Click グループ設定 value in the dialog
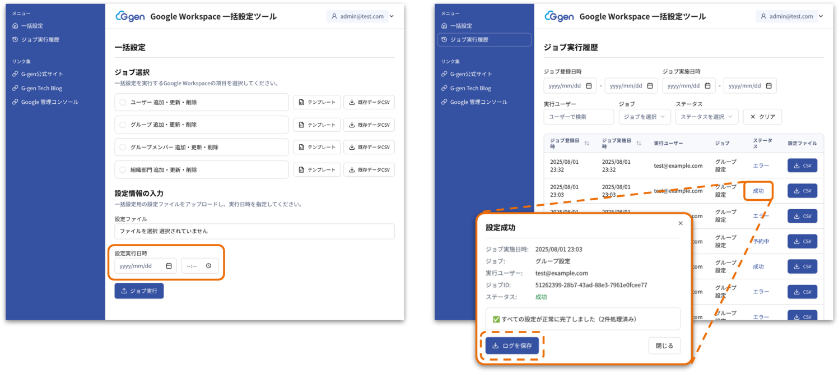 (x=553, y=261)
